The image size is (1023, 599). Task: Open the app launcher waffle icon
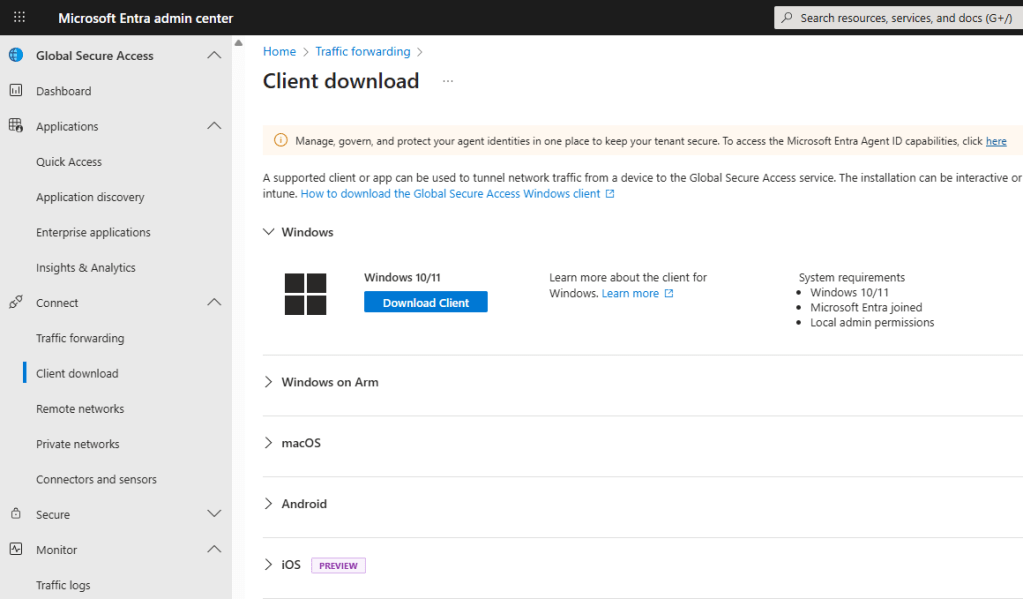pos(19,18)
